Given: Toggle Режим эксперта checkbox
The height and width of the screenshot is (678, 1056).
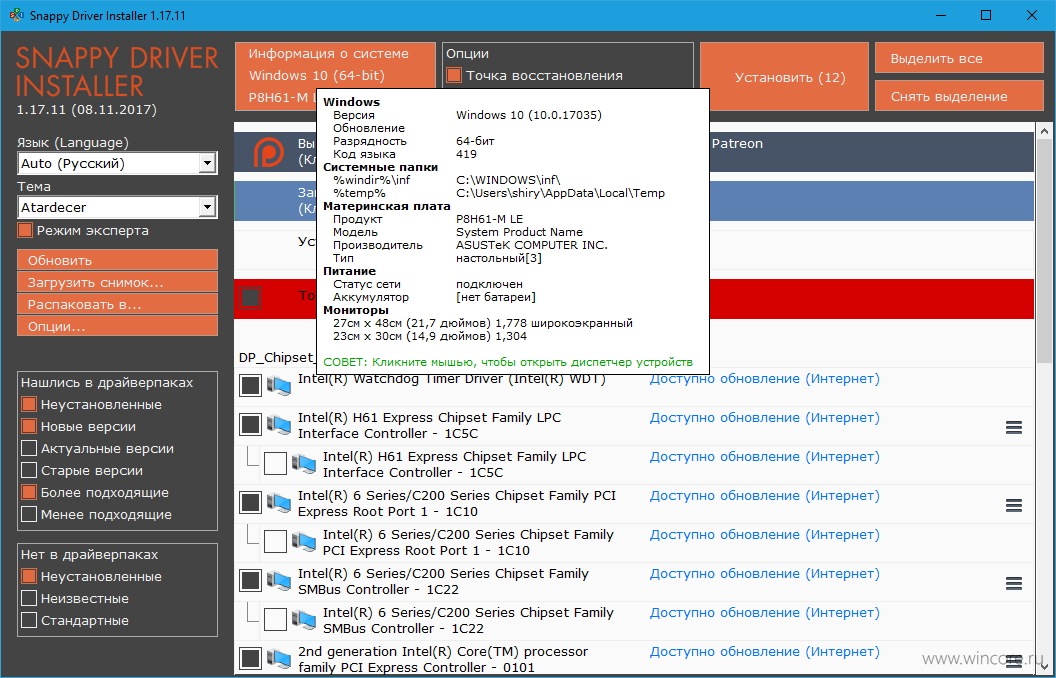Looking at the screenshot, I should pos(26,230).
